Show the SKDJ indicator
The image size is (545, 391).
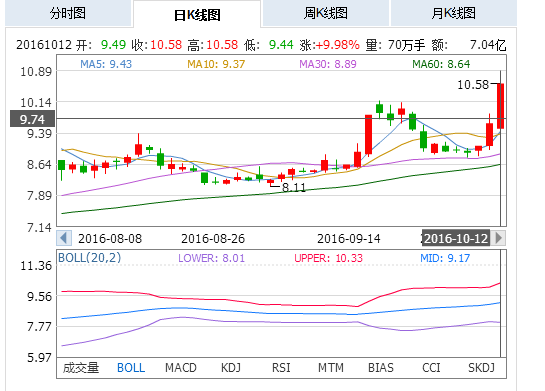pyautogui.click(x=481, y=368)
